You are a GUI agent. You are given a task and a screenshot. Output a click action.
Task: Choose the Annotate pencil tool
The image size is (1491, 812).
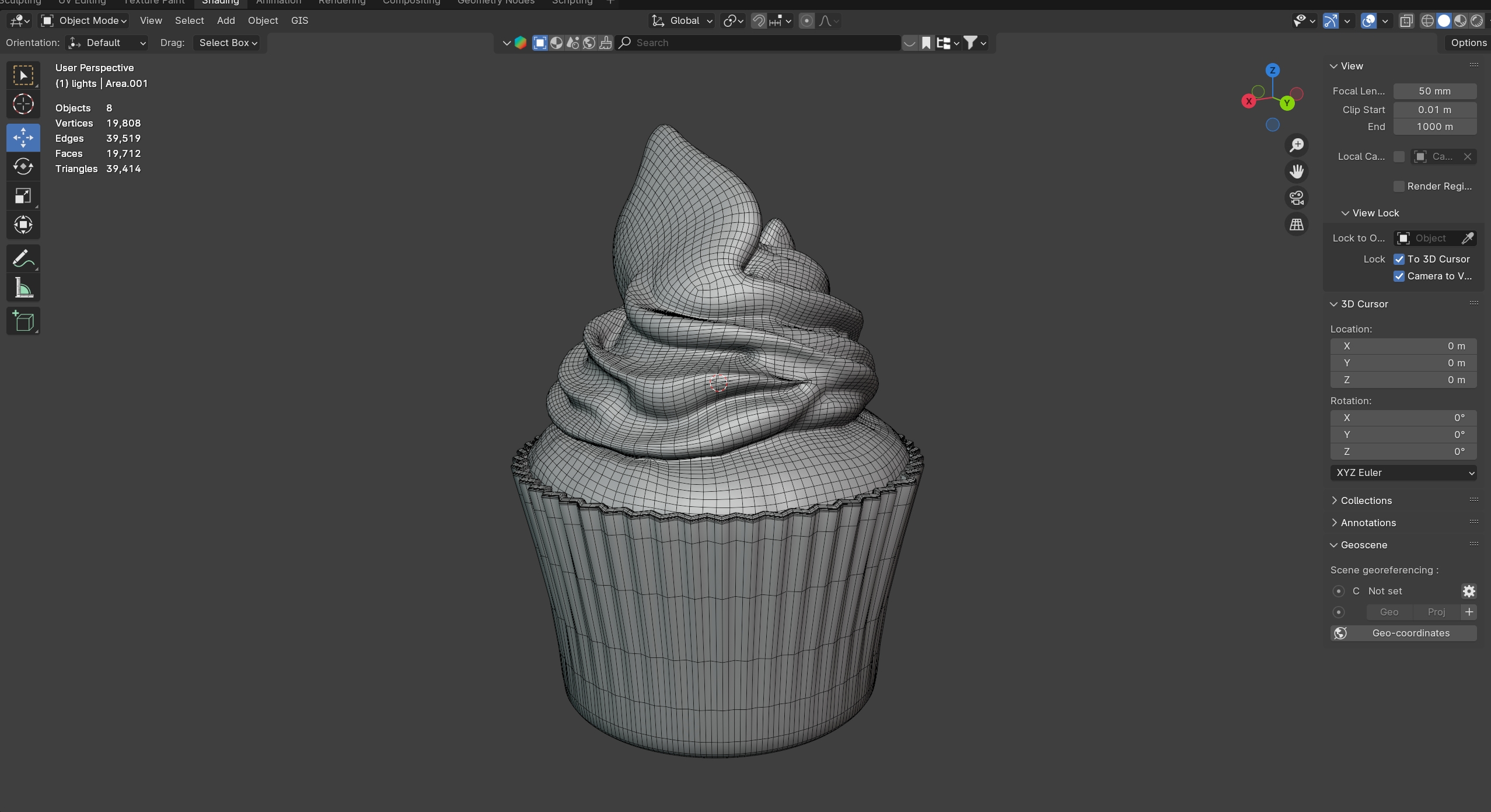tap(23, 259)
